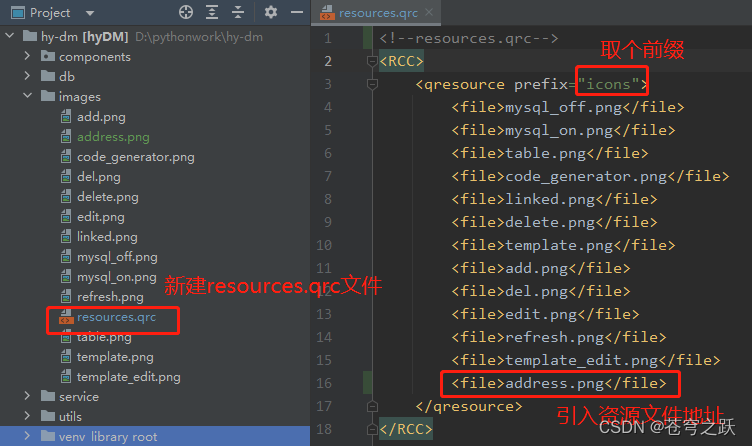Click the mysql_off.png file entry in editor
The height and width of the screenshot is (446, 752).
pyautogui.click(x=568, y=107)
